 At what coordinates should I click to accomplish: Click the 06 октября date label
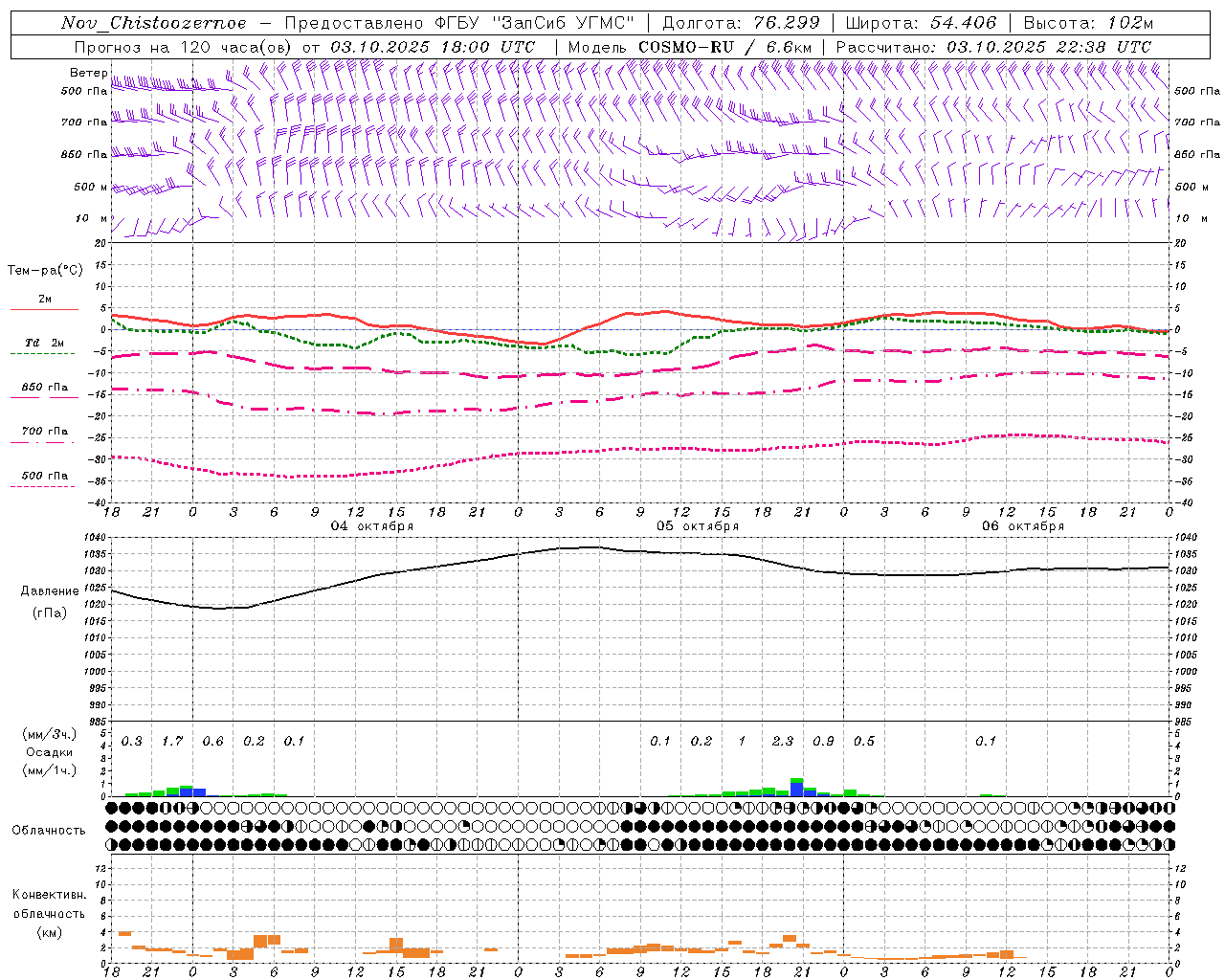[1023, 526]
